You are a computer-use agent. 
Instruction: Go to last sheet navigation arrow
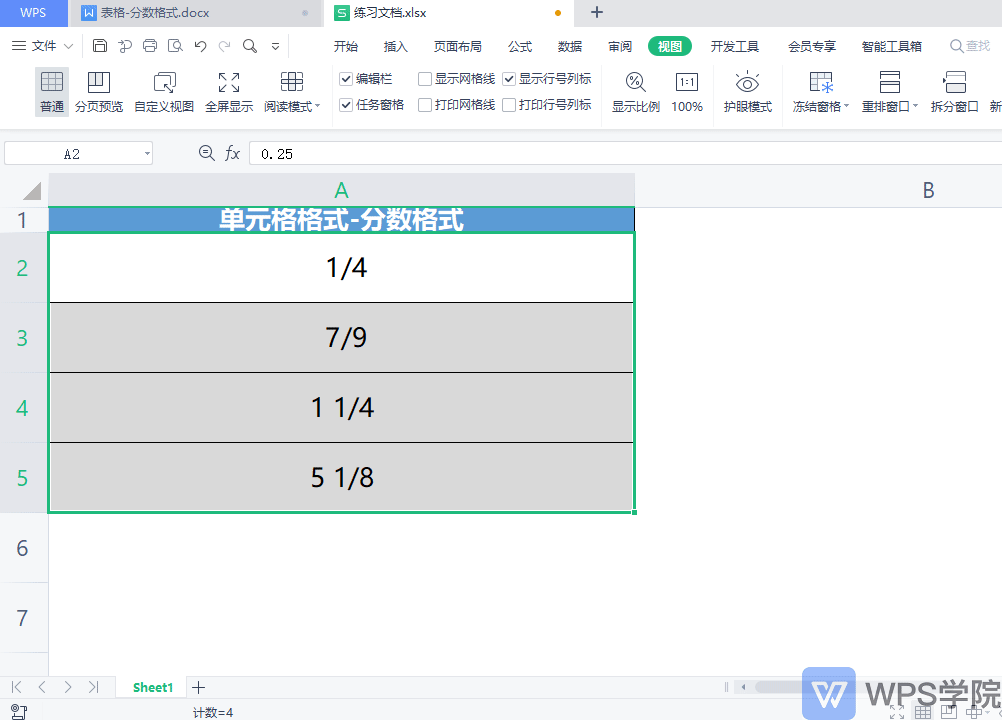click(x=93, y=687)
